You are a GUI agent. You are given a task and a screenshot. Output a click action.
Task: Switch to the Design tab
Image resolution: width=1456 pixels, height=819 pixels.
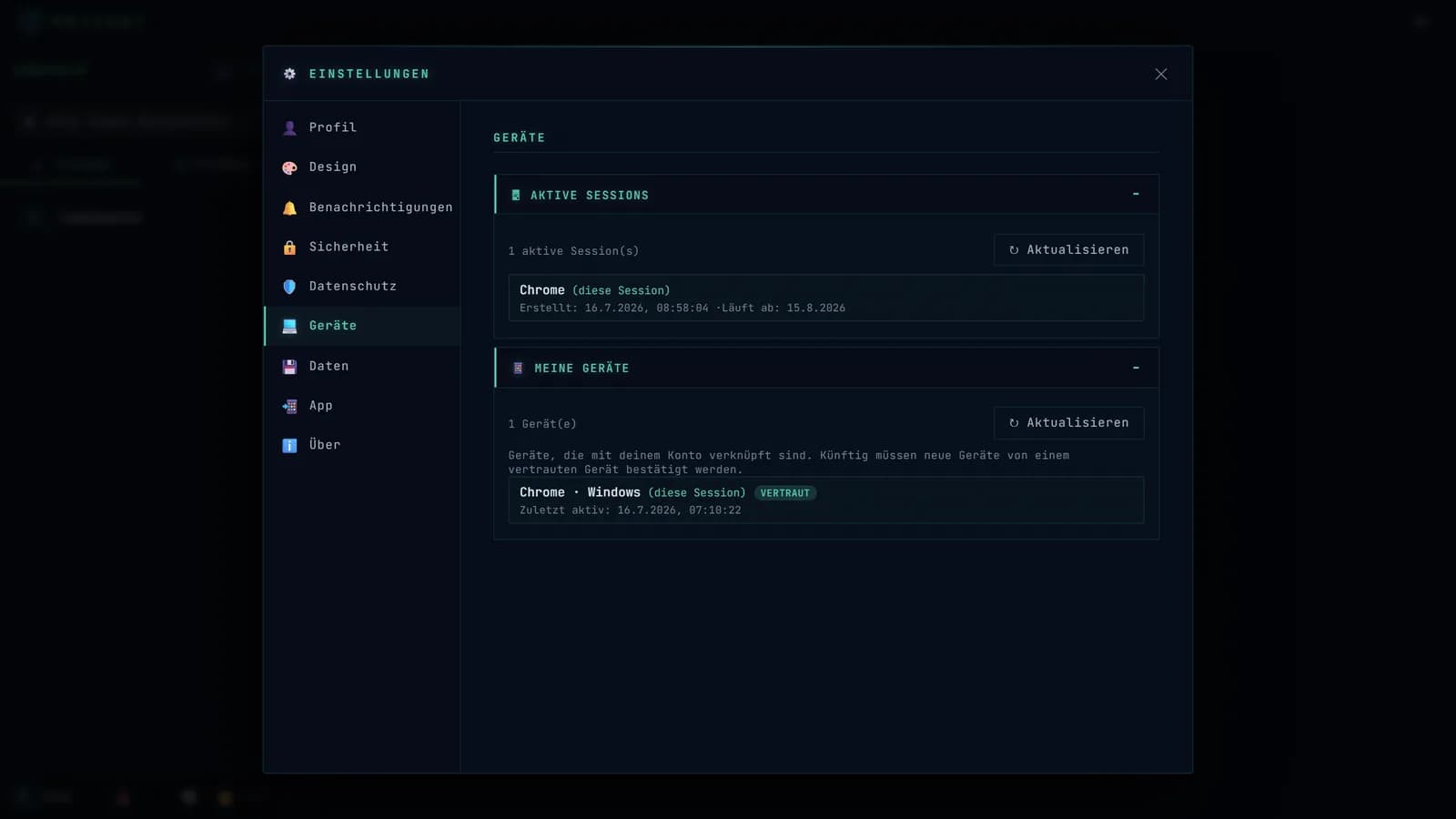tap(362, 167)
